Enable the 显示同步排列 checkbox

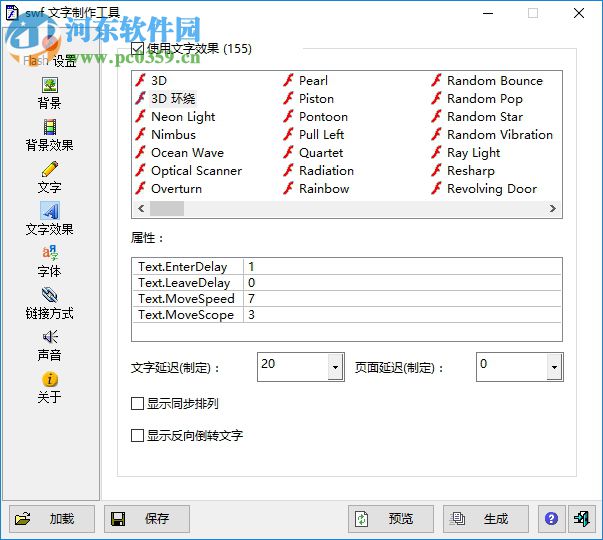tap(137, 404)
